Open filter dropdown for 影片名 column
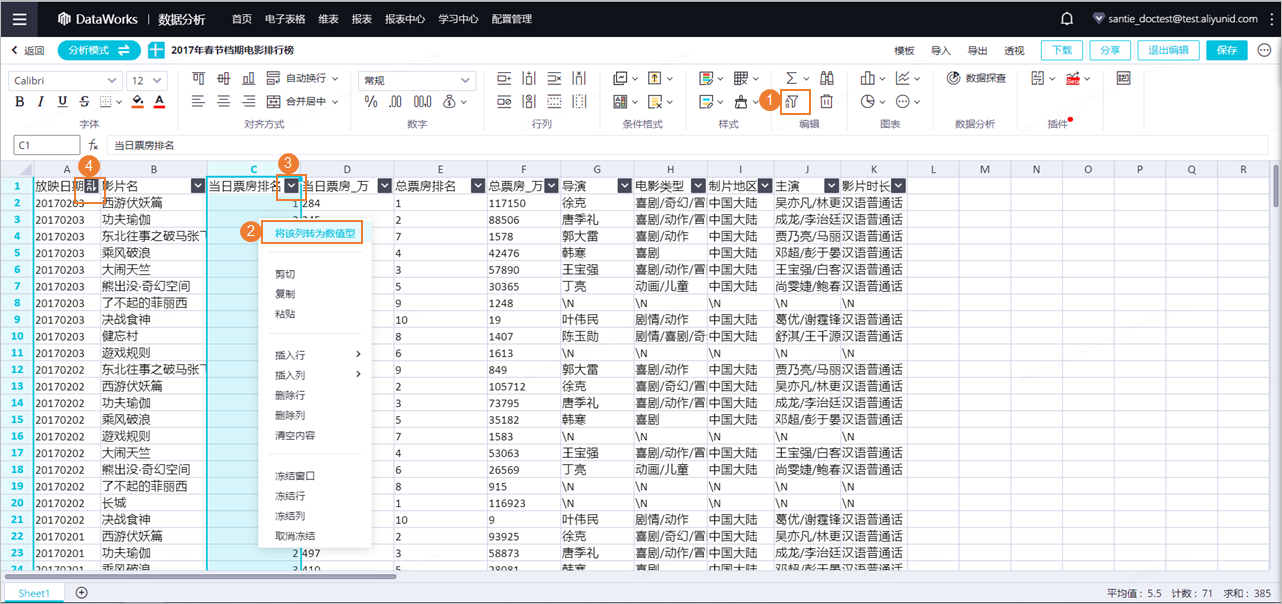The height and width of the screenshot is (604, 1282). click(x=197, y=186)
